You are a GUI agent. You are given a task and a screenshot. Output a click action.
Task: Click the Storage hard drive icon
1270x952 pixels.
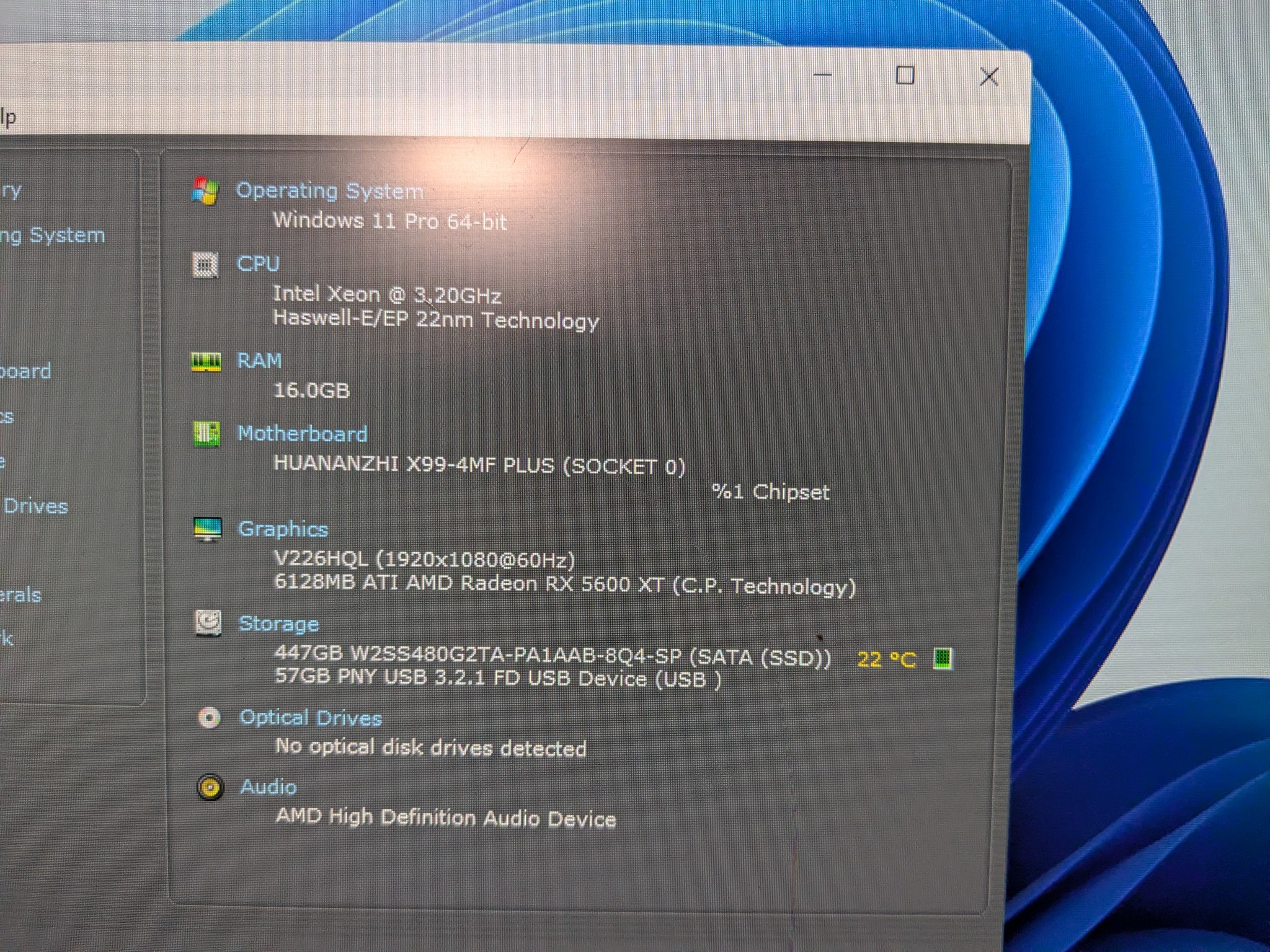coord(208,624)
